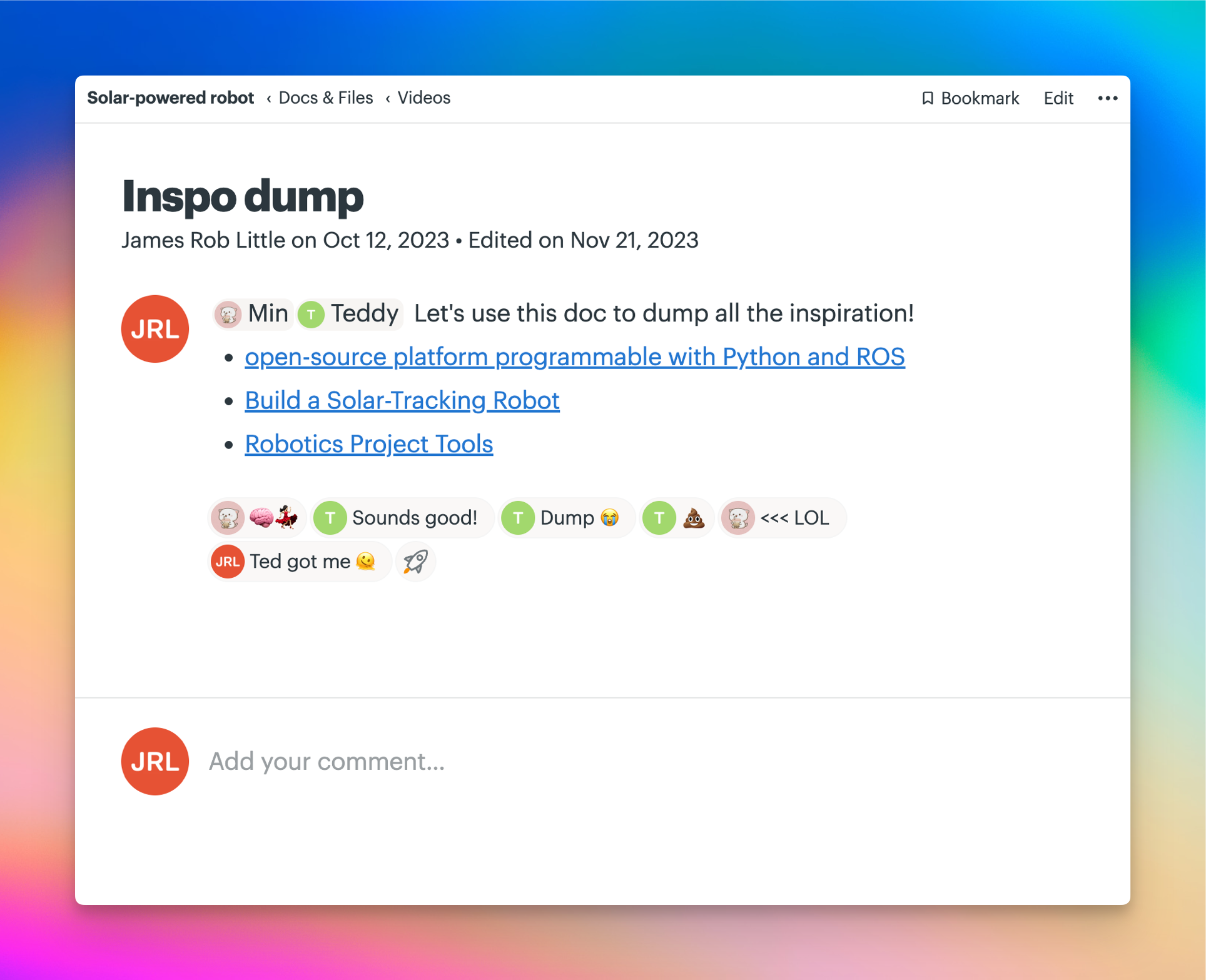Click Min's avatar in the mention
Image resolution: width=1206 pixels, height=980 pixels.
coord(228,314)
